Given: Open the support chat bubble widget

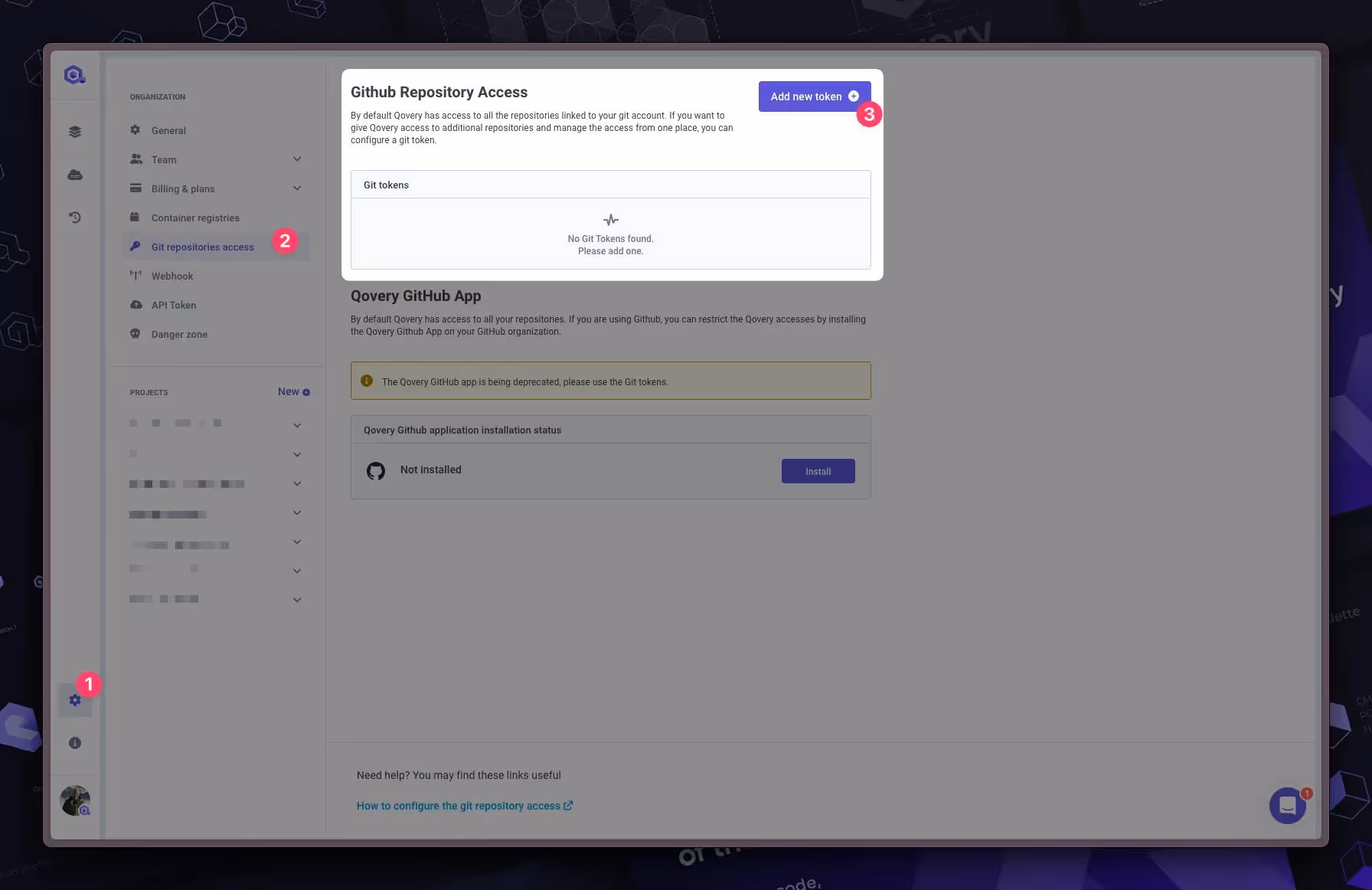Looking at the screenshot, I should [x=1288, y=806].
